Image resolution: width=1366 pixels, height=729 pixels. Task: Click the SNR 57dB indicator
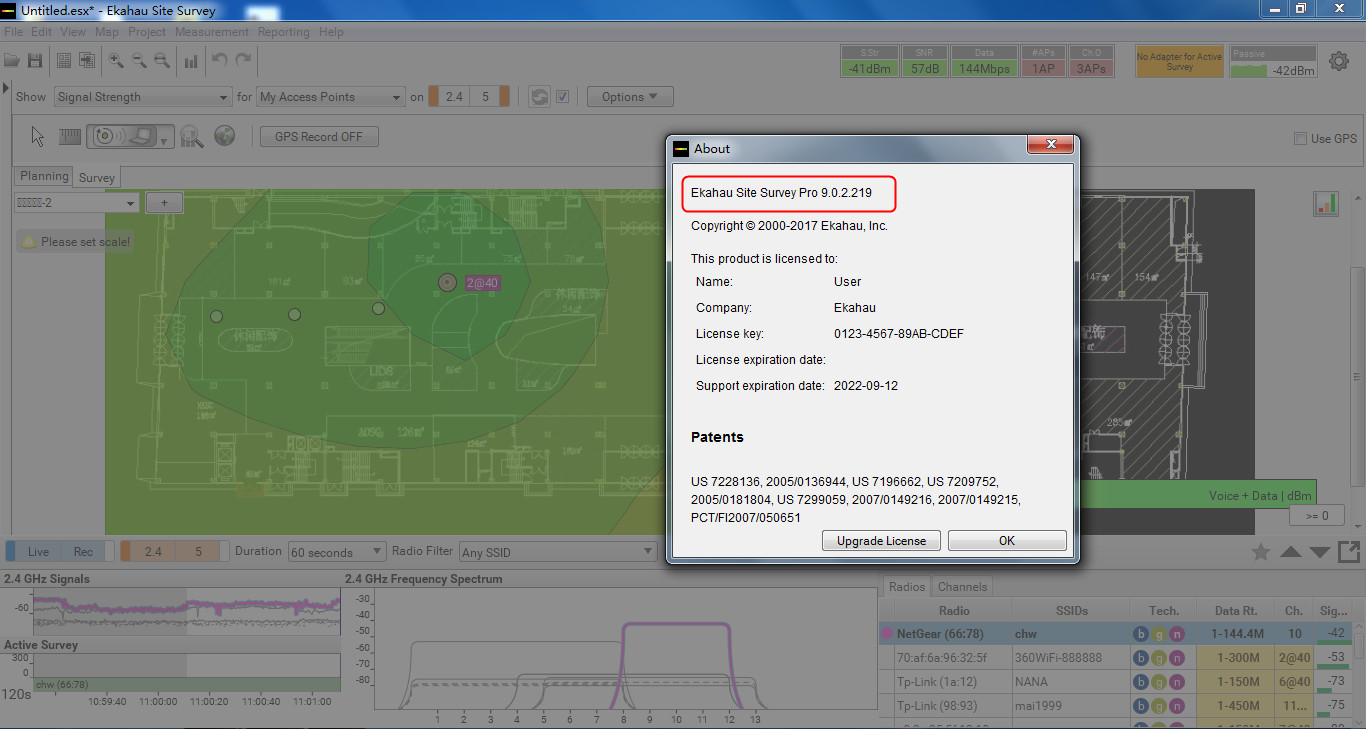pyautogui.click(x=924, y=62)
